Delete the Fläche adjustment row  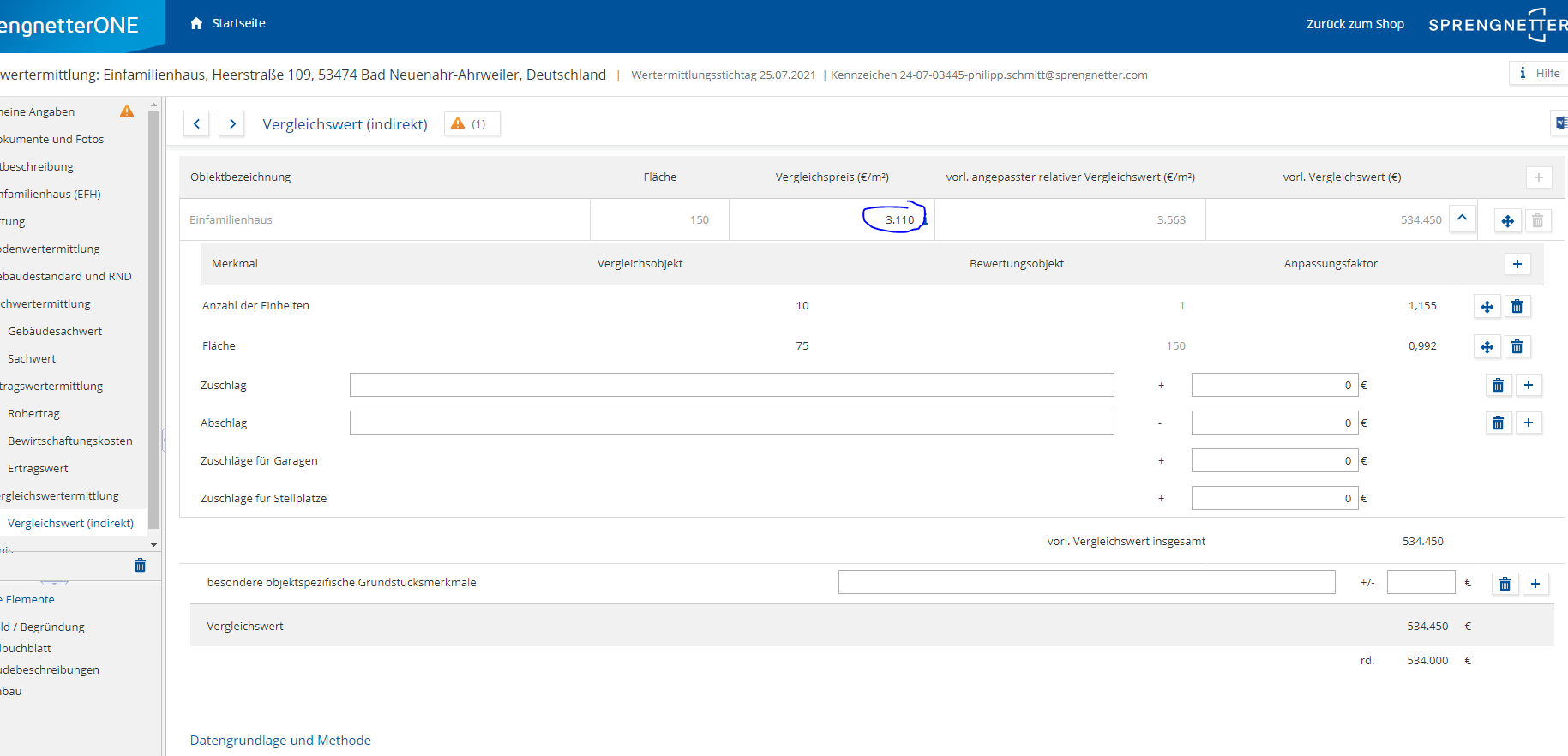tap(1517, 347)
